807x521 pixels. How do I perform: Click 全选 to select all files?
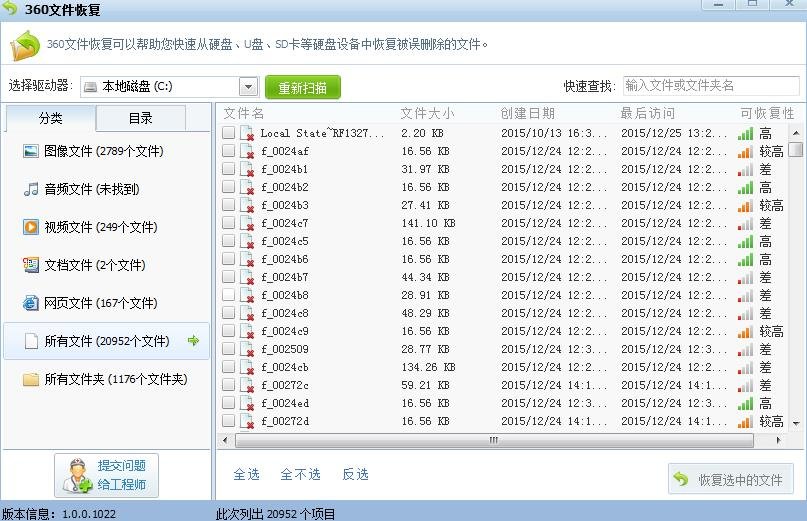click(x=247, y=474)
